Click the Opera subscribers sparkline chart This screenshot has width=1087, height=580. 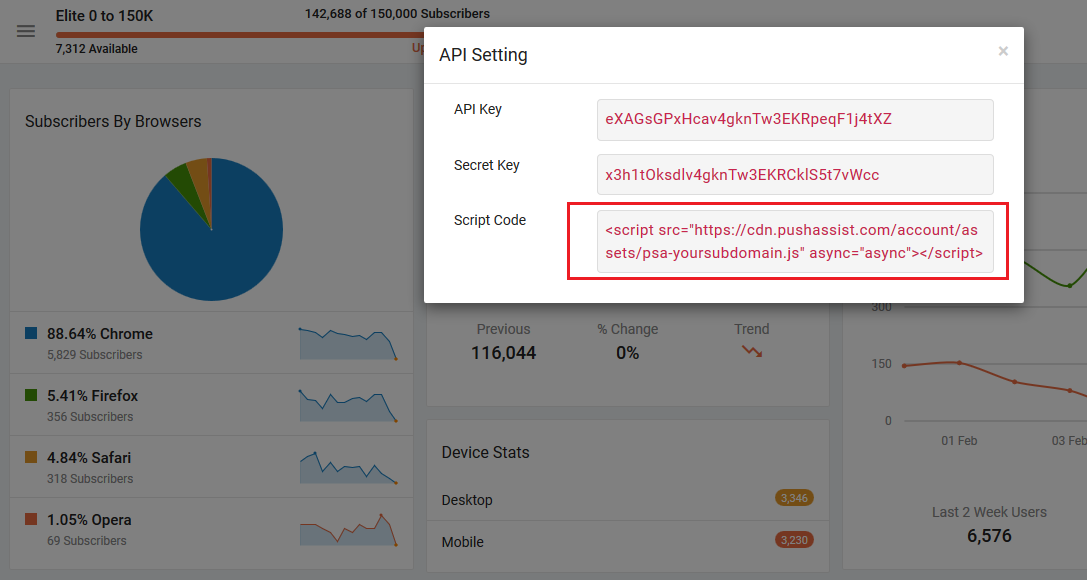click(348, 529)
